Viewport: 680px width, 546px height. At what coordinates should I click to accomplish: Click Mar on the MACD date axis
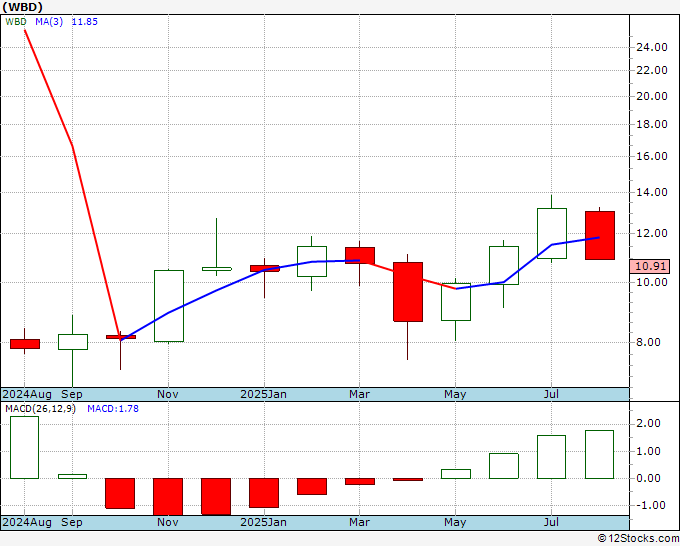point(360,522)
